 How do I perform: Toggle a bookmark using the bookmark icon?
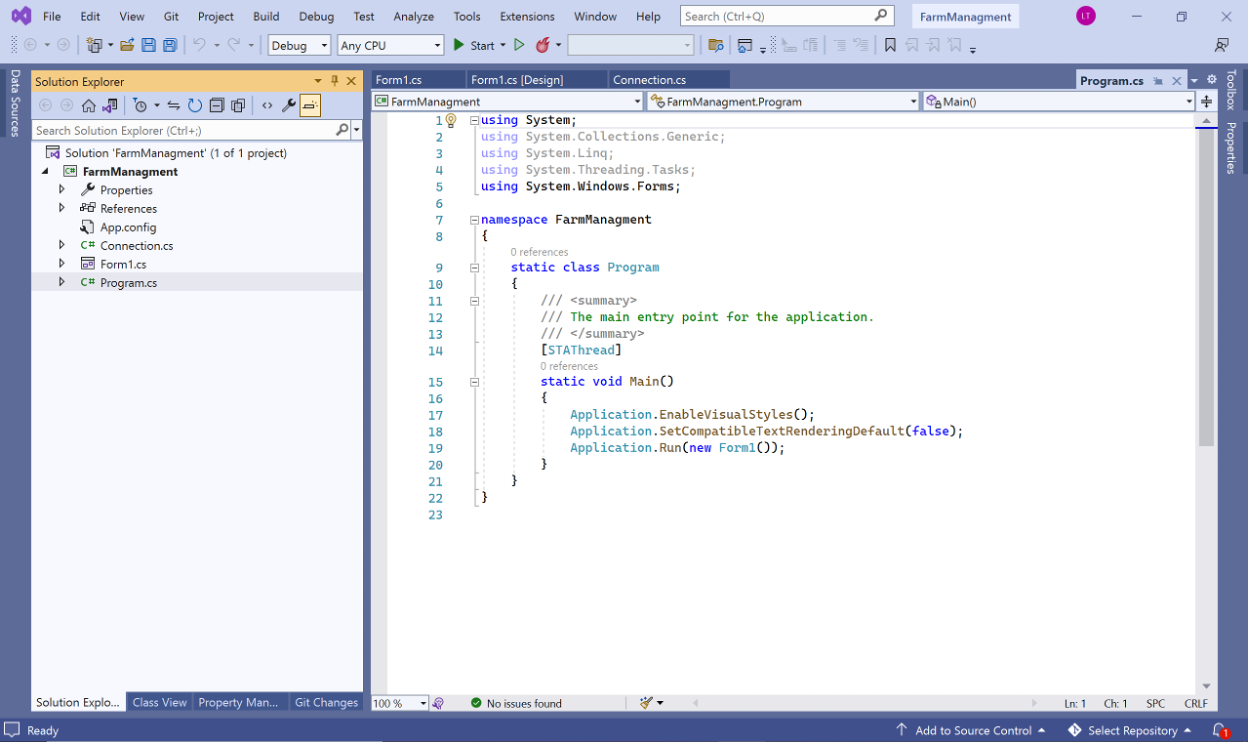coord(890,45)
